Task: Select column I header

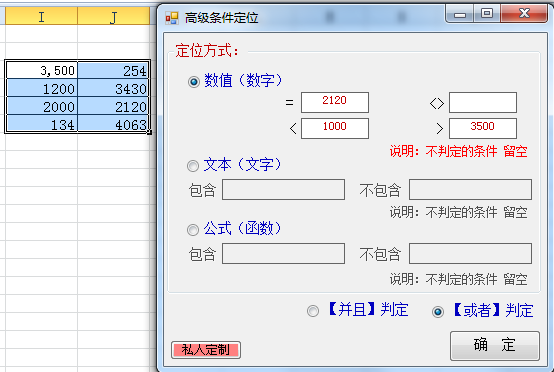Action: 41,16
